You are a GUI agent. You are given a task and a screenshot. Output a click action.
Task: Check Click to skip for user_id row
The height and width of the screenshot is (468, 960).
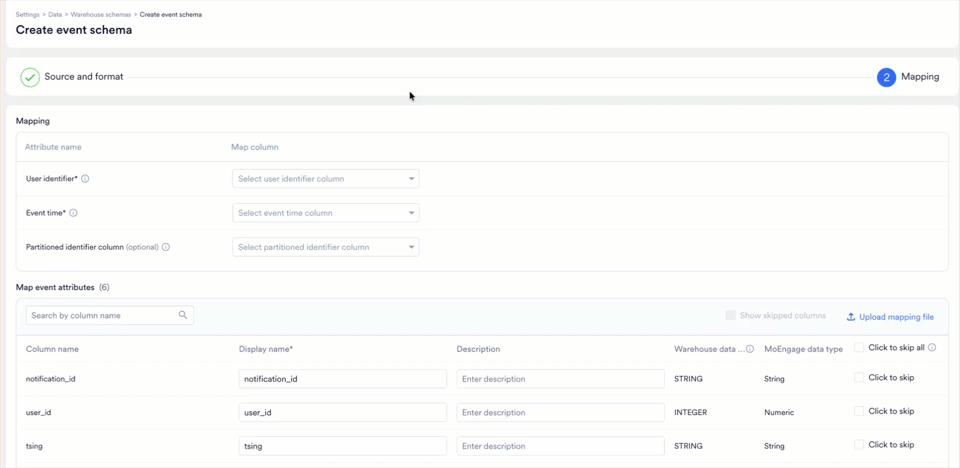click(x=859, y=411)
